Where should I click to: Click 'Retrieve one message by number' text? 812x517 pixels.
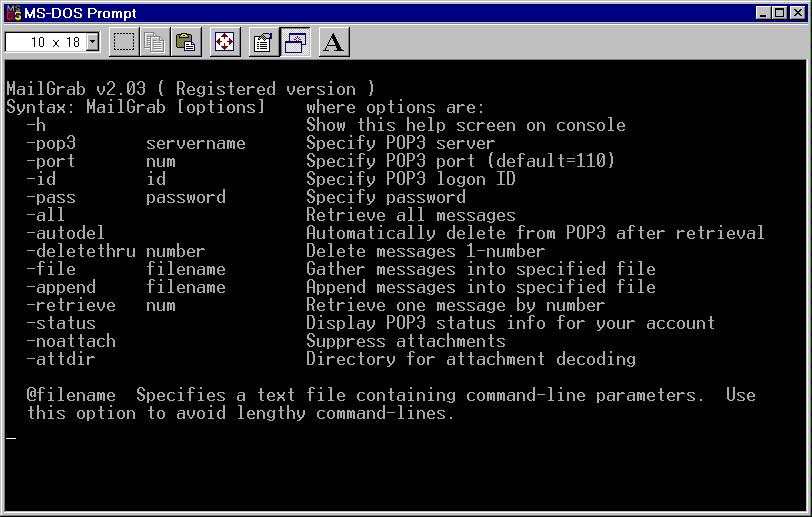455,306
